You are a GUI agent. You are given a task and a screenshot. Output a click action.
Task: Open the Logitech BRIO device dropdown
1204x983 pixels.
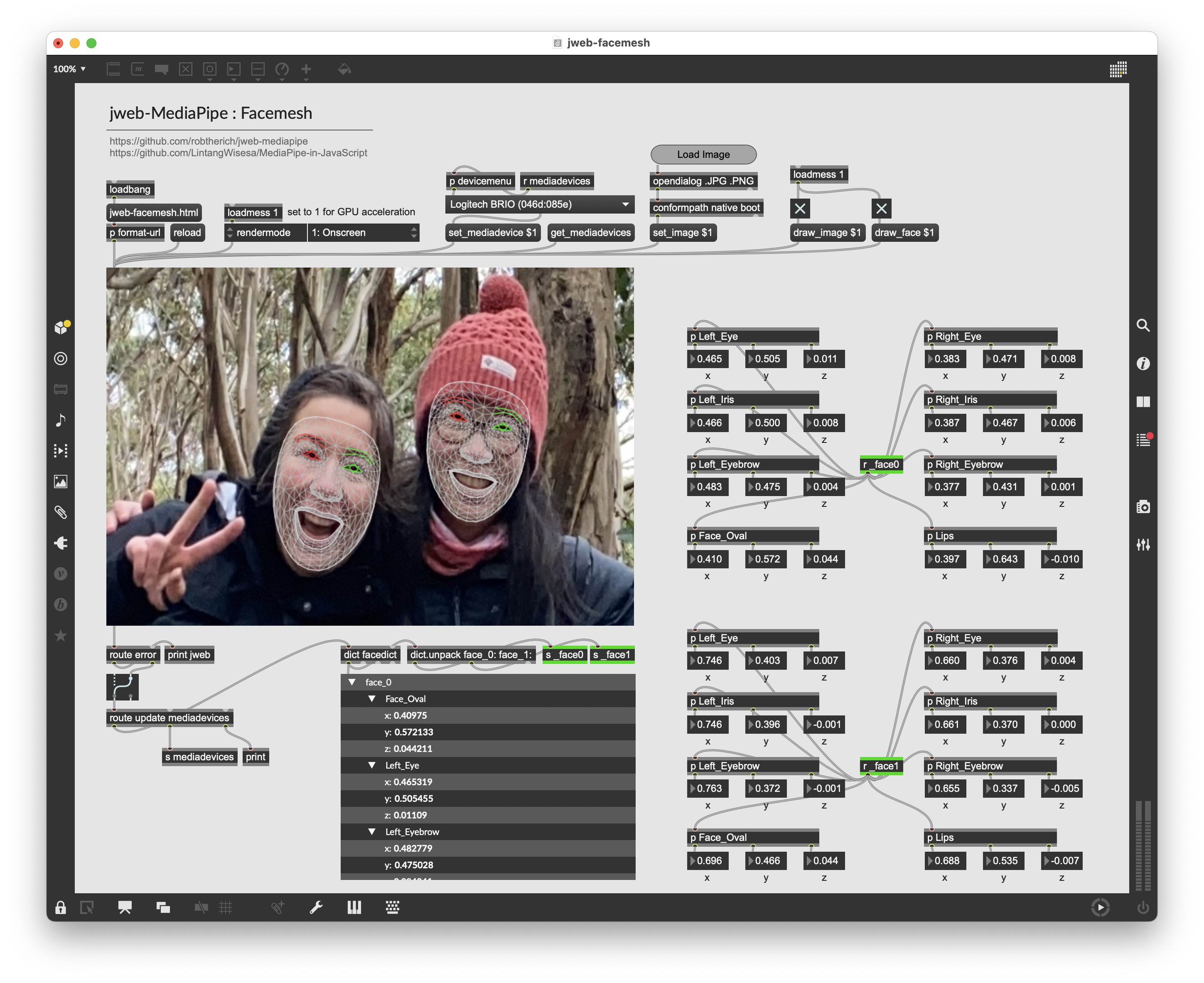point(540,204)
